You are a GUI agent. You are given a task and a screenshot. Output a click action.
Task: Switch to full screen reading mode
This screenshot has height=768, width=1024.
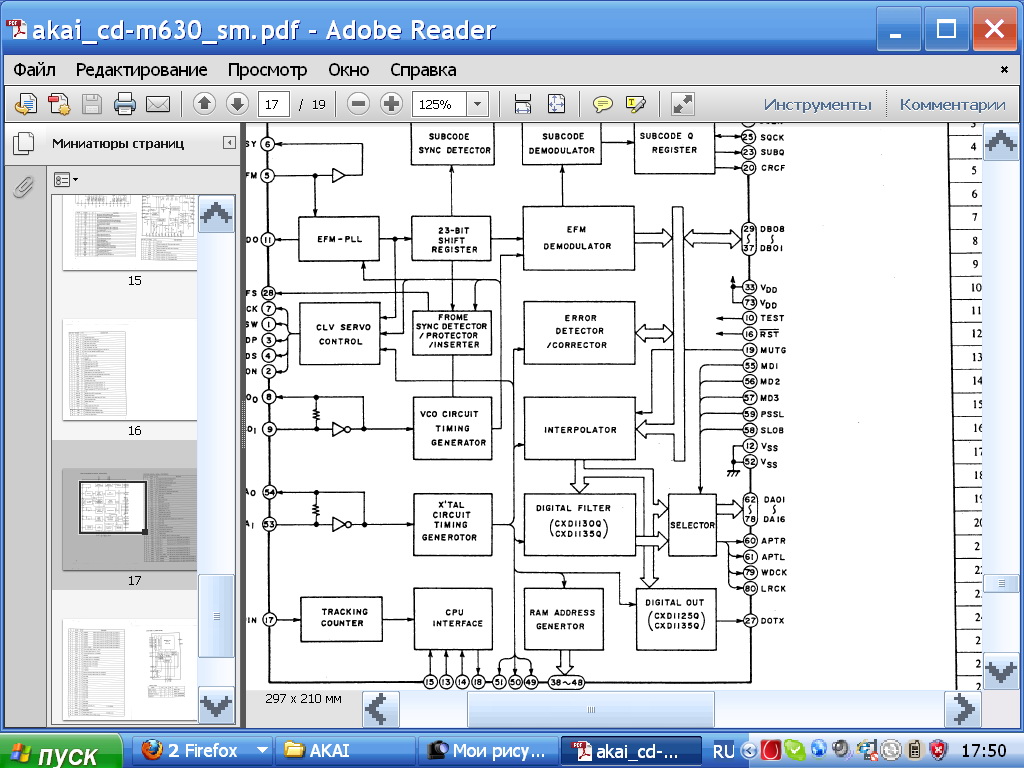pyautogui.click(x=683, y=104)
